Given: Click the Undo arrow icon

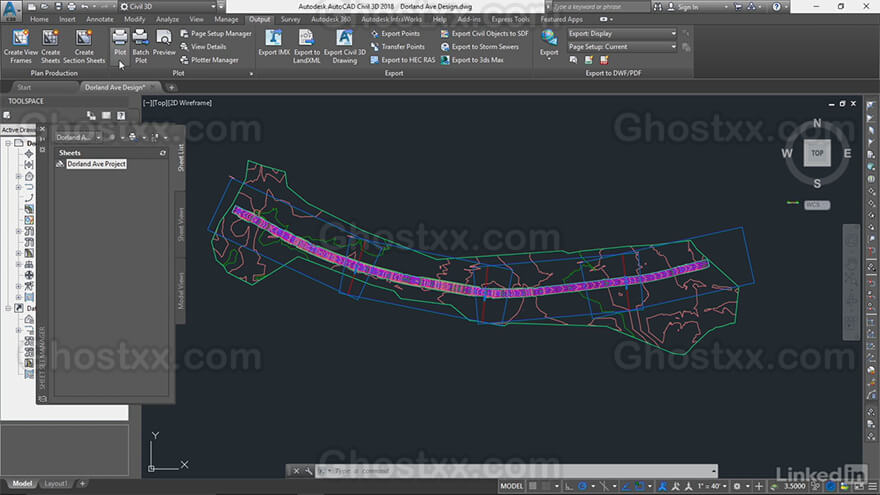Looking at the screenshot, I should 85,7.
